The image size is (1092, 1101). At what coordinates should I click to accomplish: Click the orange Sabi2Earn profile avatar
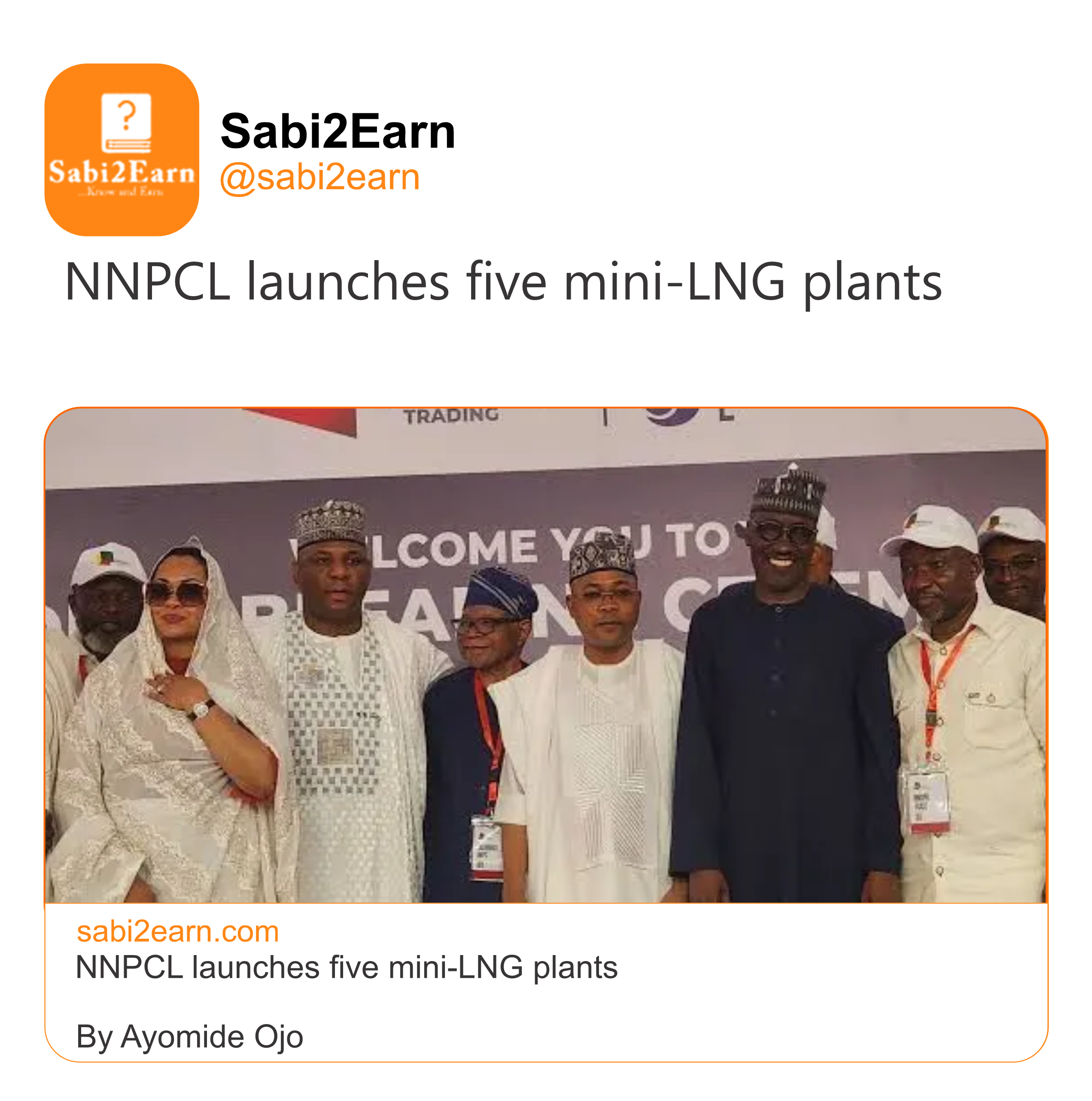(x=122, y=149)
